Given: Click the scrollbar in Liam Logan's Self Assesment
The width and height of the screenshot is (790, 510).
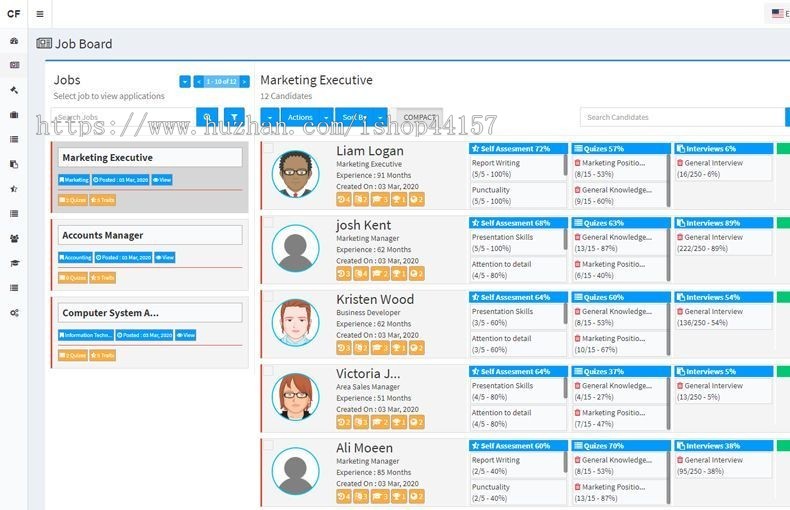Looking at the screenshot, I should 565,166.
